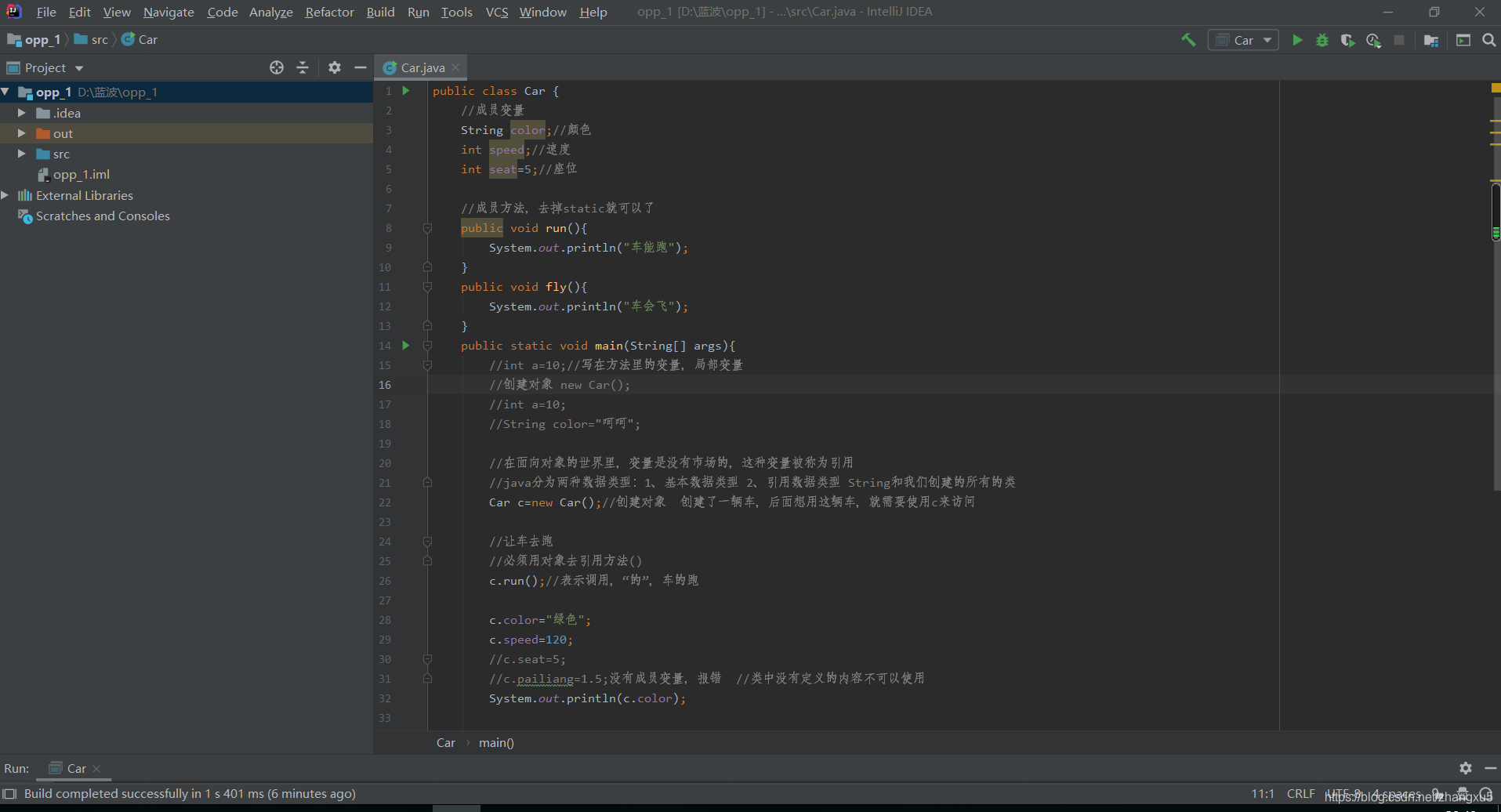
Task: Click Car in the editor bottom breadcrumb
Action: pyautogui.click(x=445, y=742)
